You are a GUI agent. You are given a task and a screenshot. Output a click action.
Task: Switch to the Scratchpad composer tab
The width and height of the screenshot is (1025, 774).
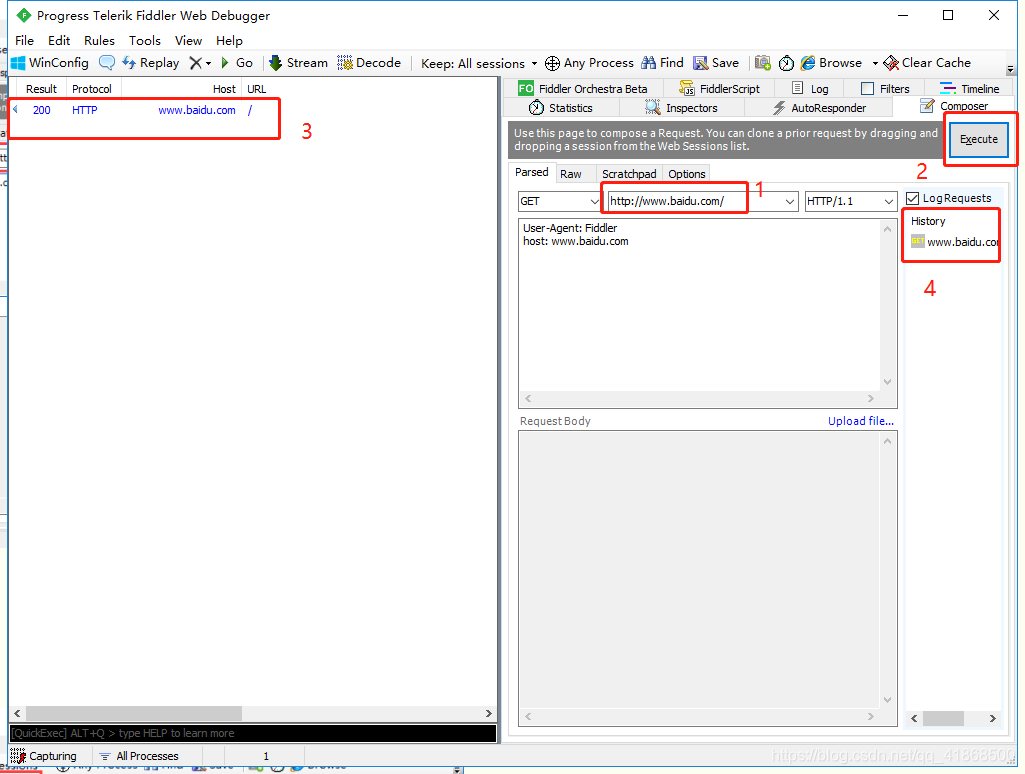[629, 174]
